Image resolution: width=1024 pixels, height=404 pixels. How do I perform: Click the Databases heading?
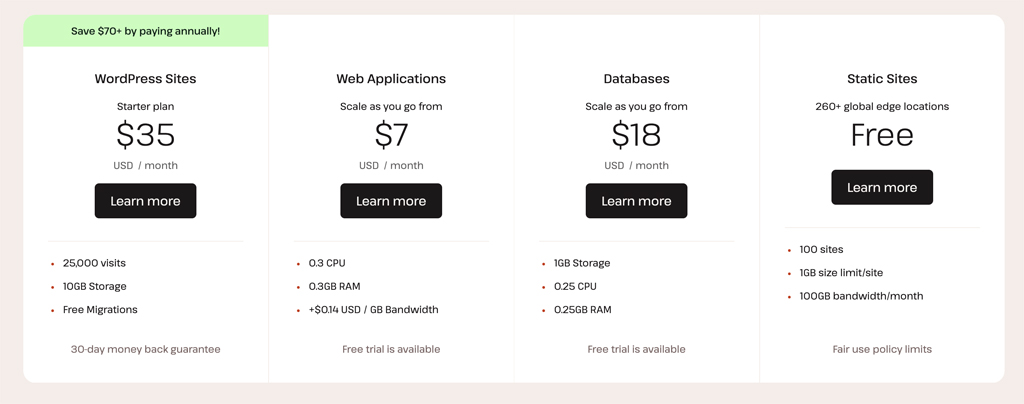click(636, 79)
